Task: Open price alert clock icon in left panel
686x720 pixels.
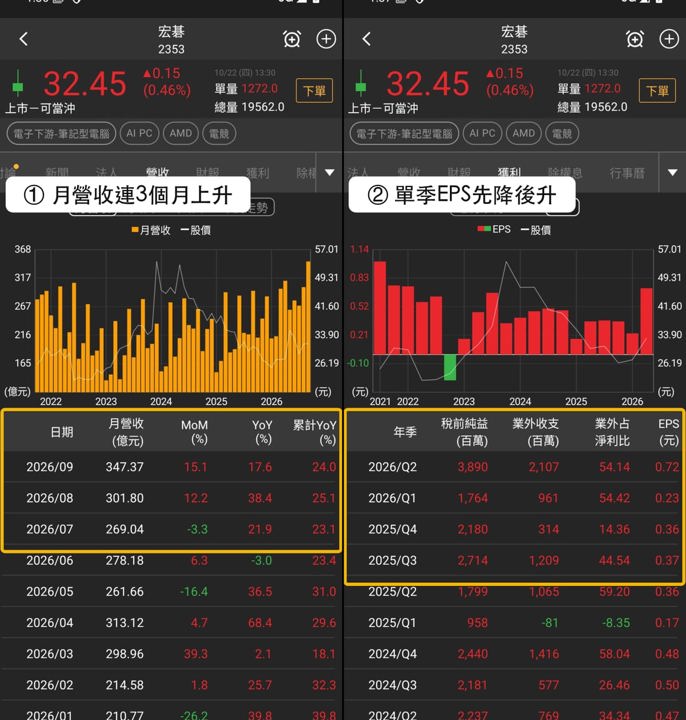Action: (x=292, y=39)
